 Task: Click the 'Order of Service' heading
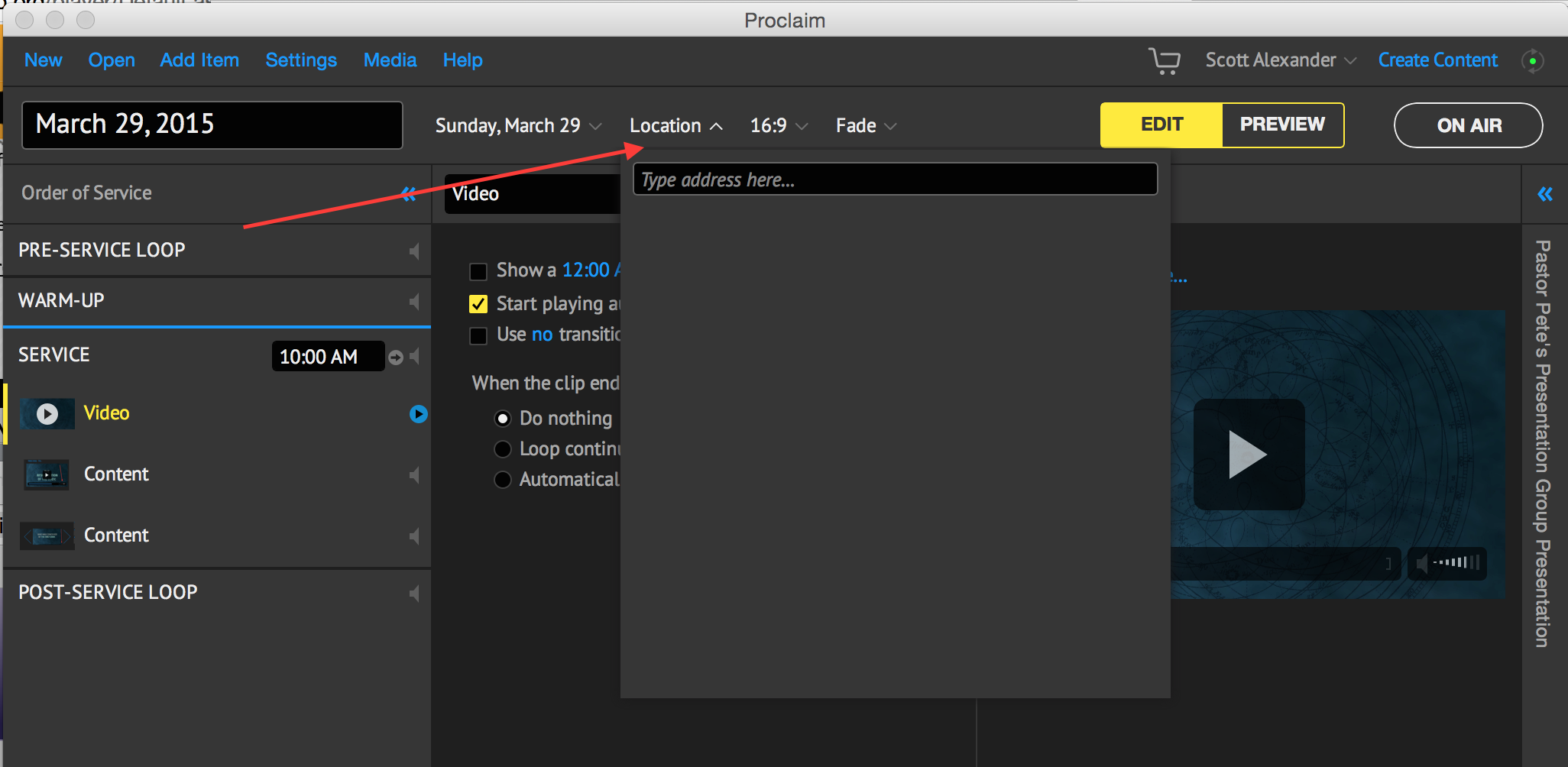(x=86, y=193)
